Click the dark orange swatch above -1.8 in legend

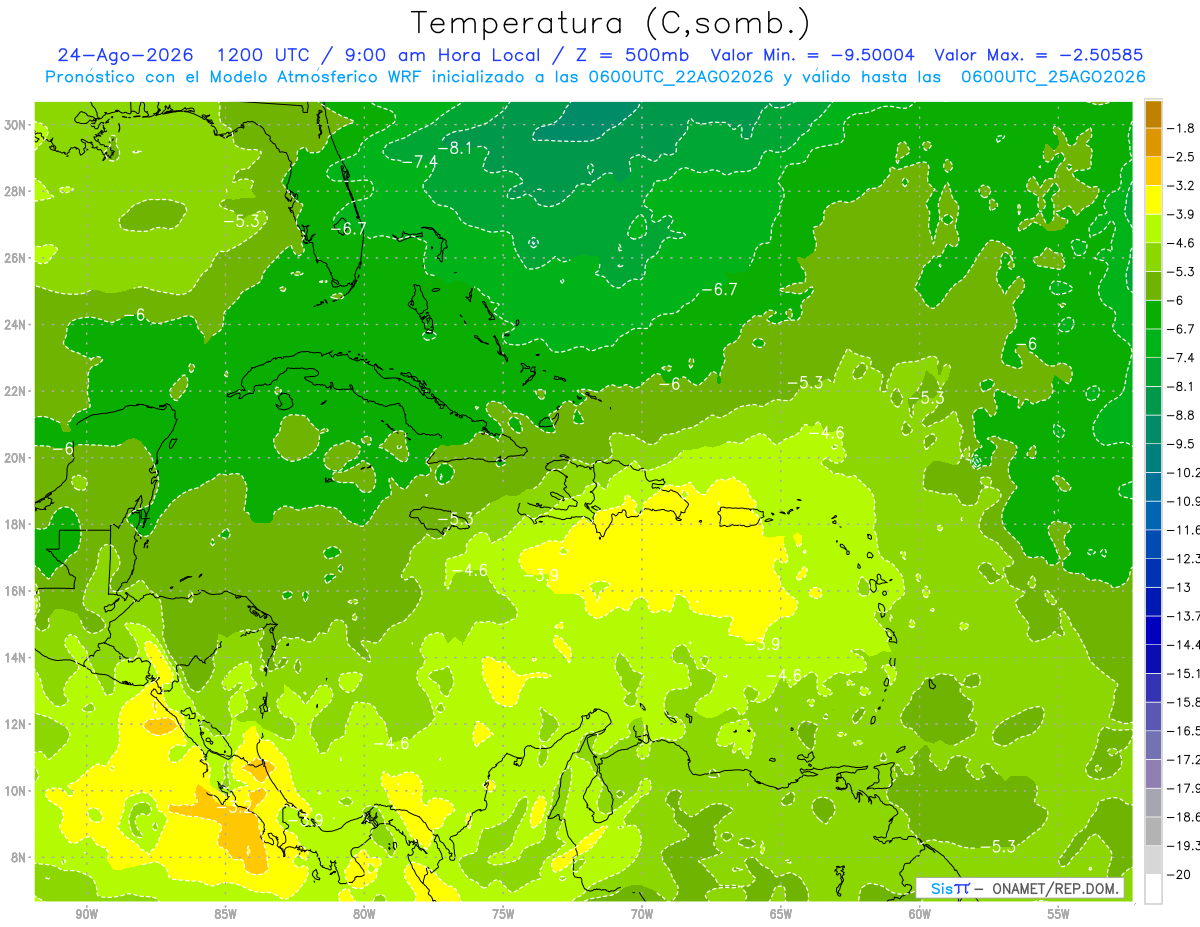1153,114
